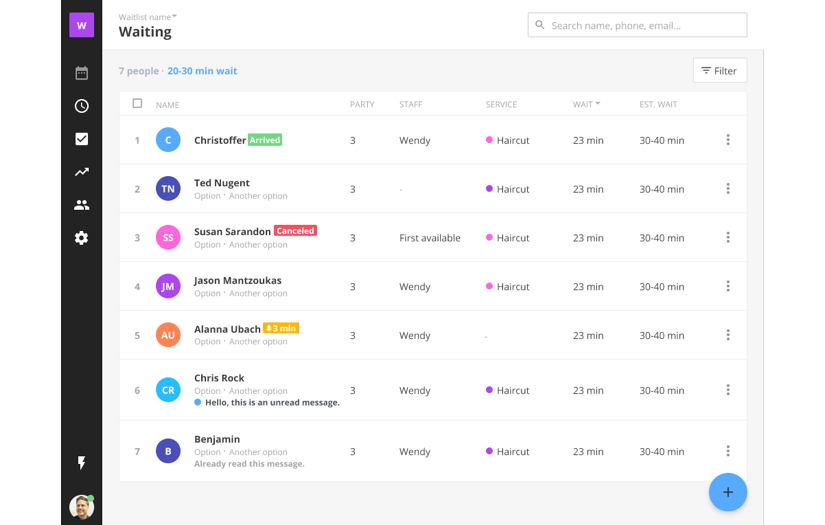Click the lightning bolt icon in sidebar

click(82, 463)
